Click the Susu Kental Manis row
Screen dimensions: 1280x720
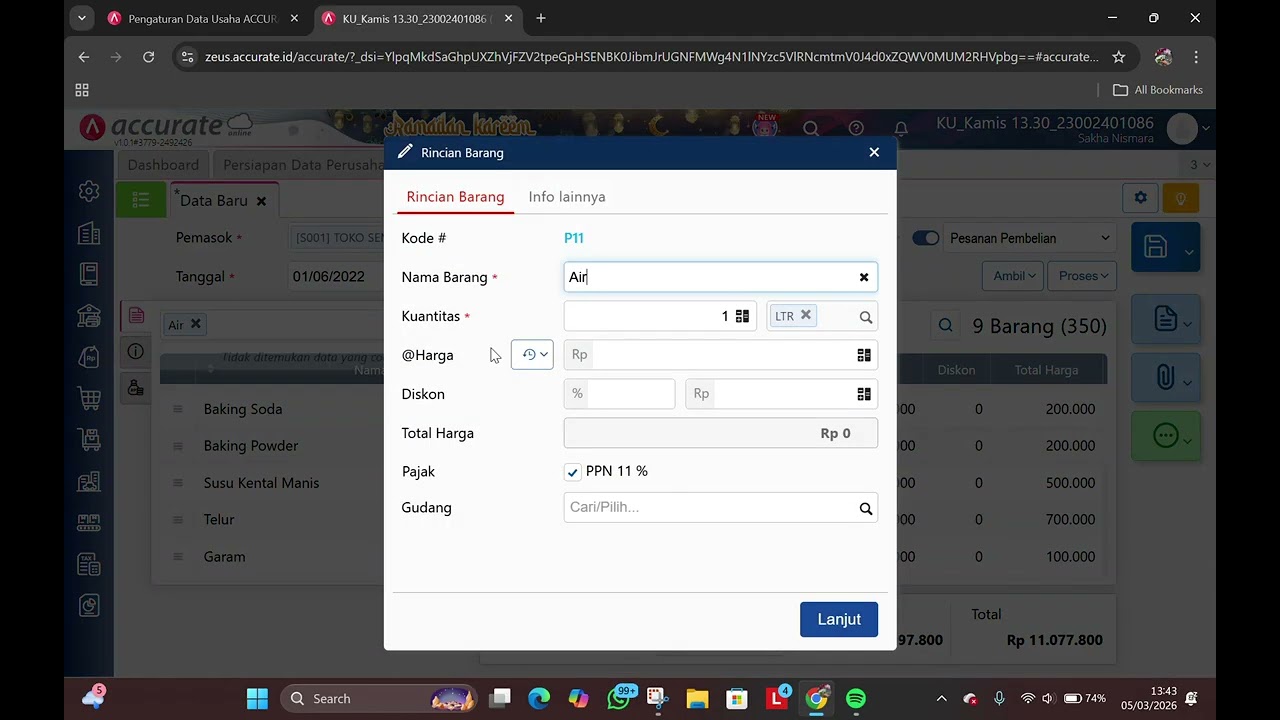tap(261, 483)
